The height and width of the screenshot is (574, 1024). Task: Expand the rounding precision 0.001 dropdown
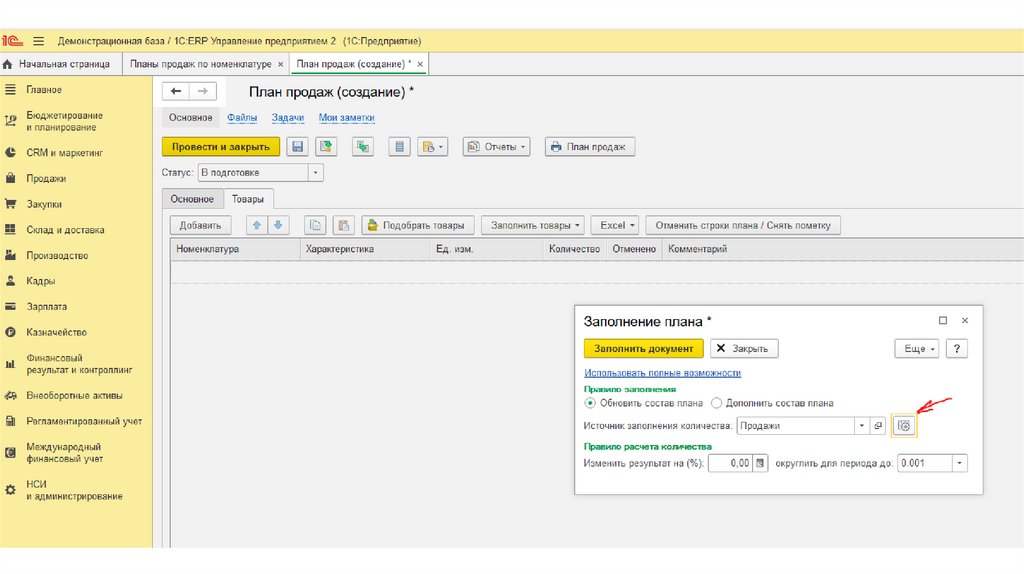[x=960, y=463]
